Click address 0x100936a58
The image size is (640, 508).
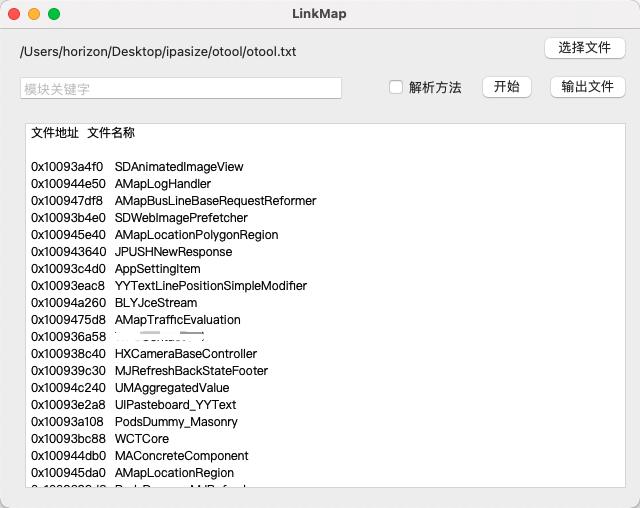(x=69, y=337)
